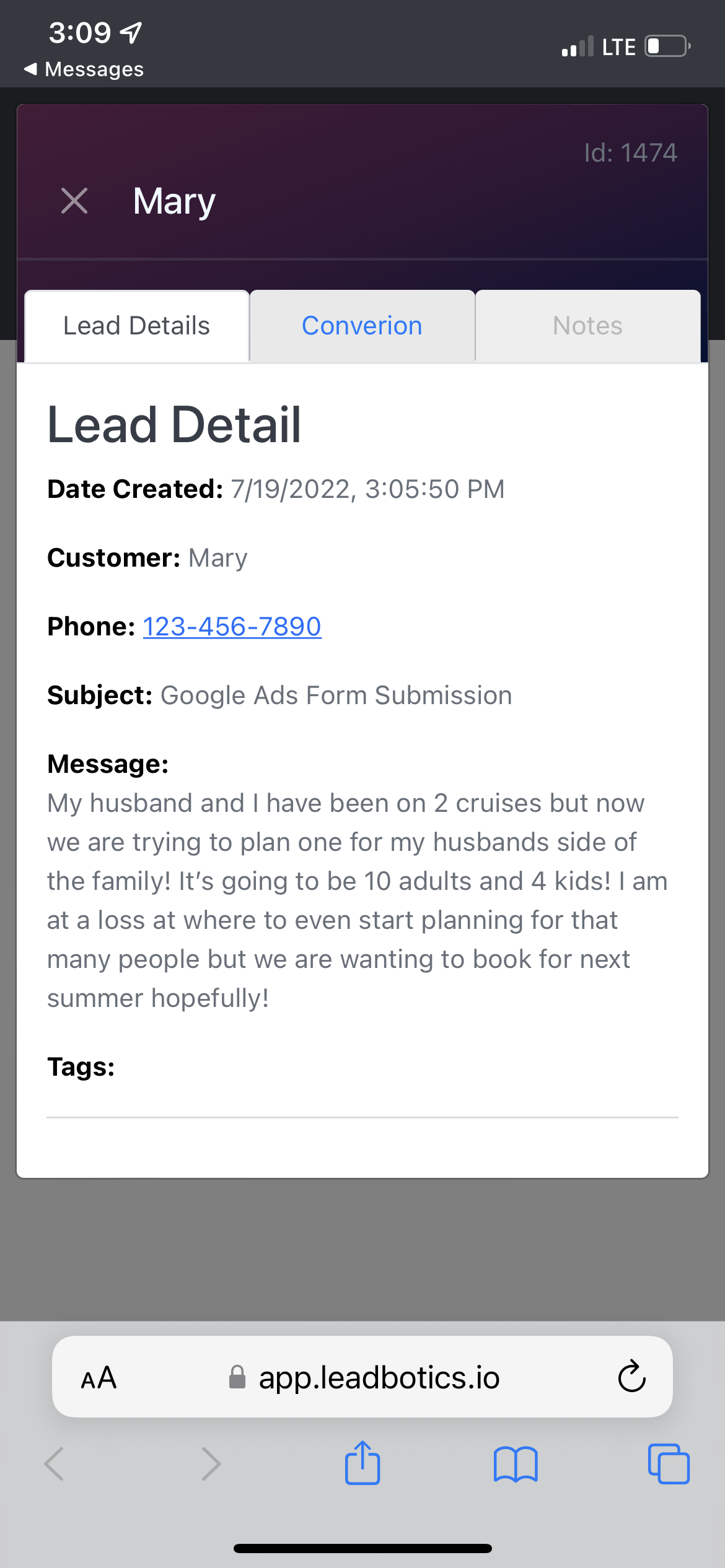The image size is (725, 1568).
Task: Show open Safari tabs overview
Action: pos(668,1464)
